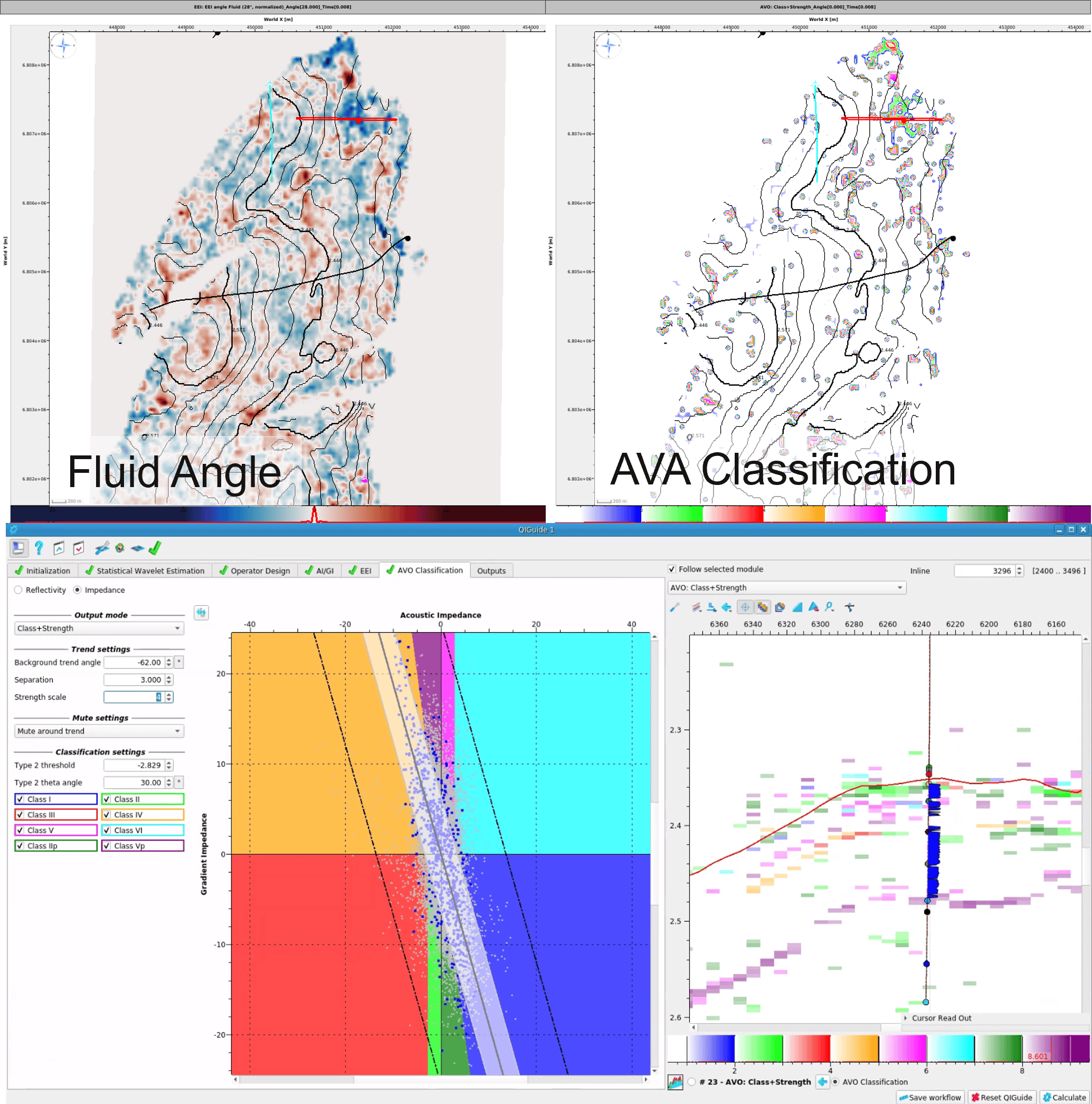Click the blue back arrow icon in viewer toolbar

(727, 607)
